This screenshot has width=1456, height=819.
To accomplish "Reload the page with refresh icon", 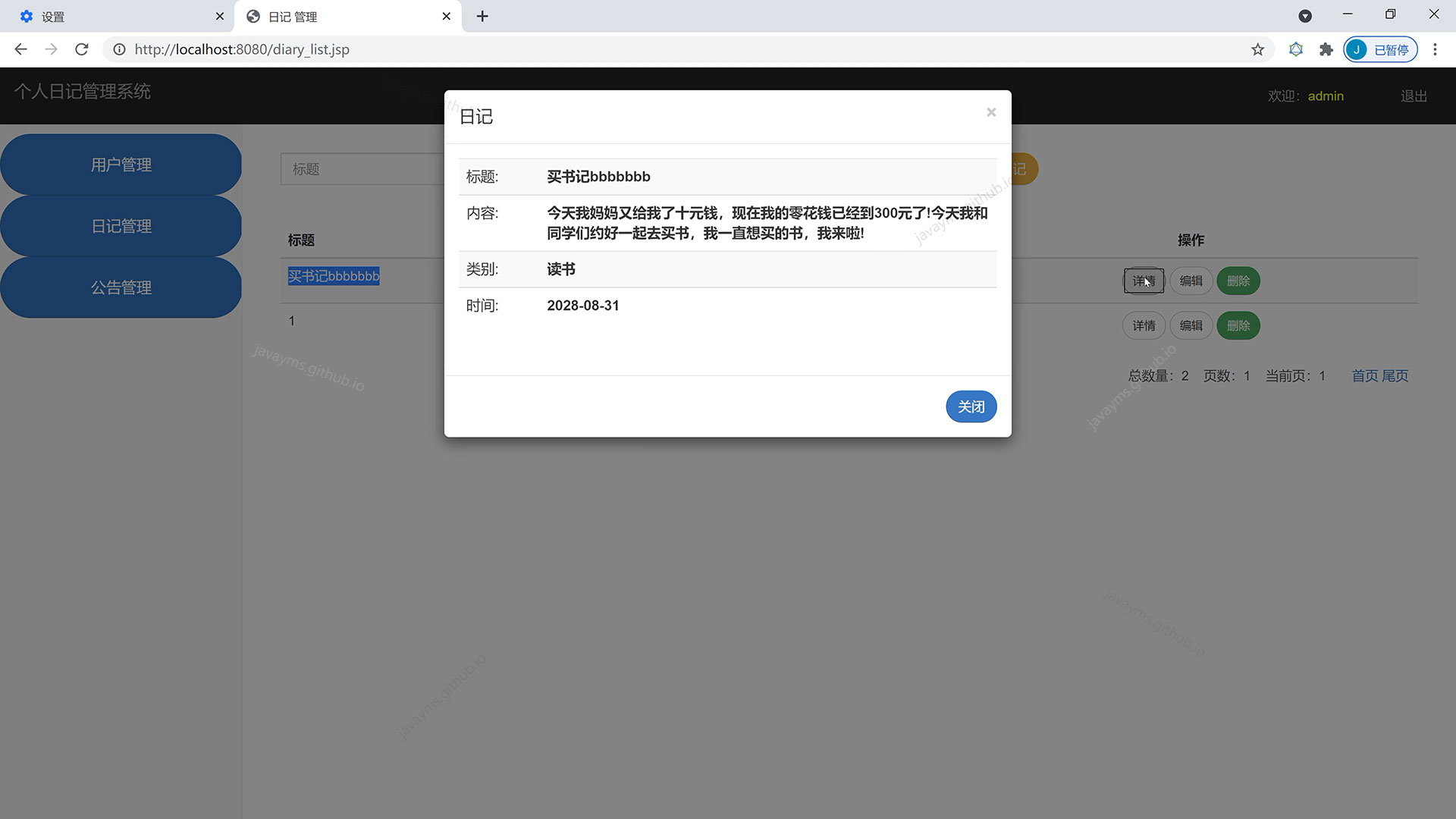I will 82,49.
